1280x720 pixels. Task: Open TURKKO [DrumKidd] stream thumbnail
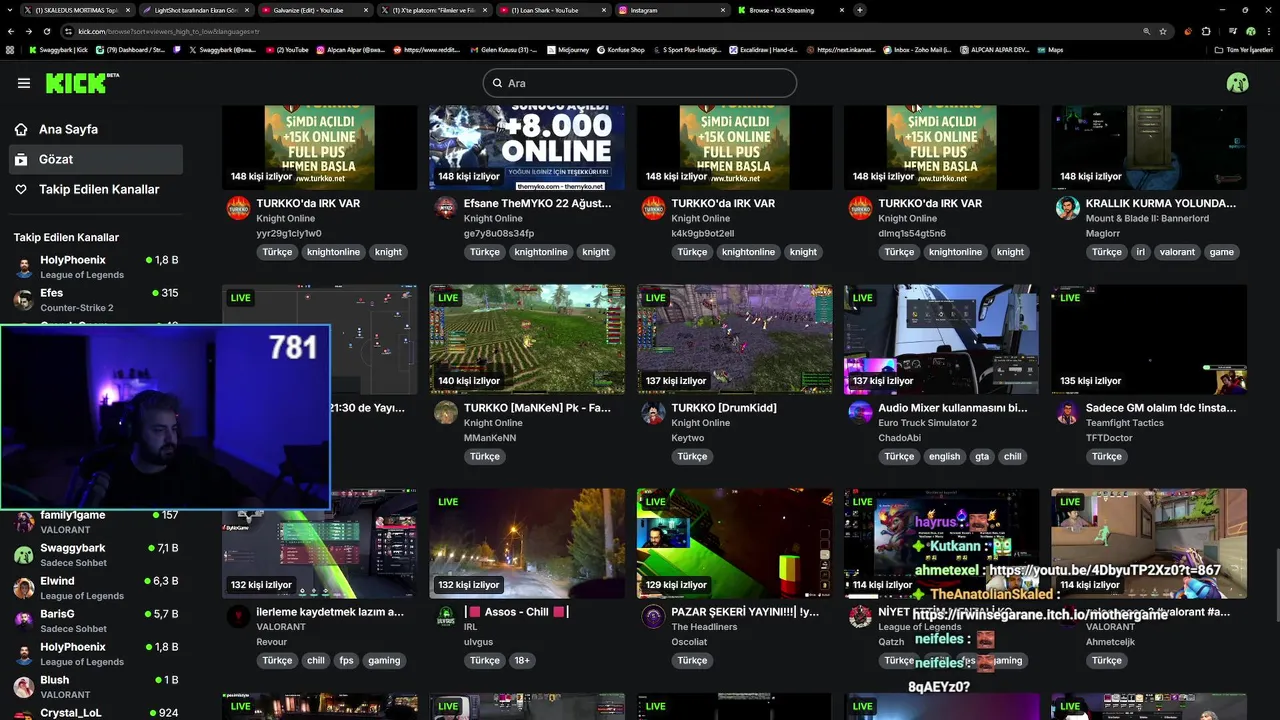coord(734,339)
